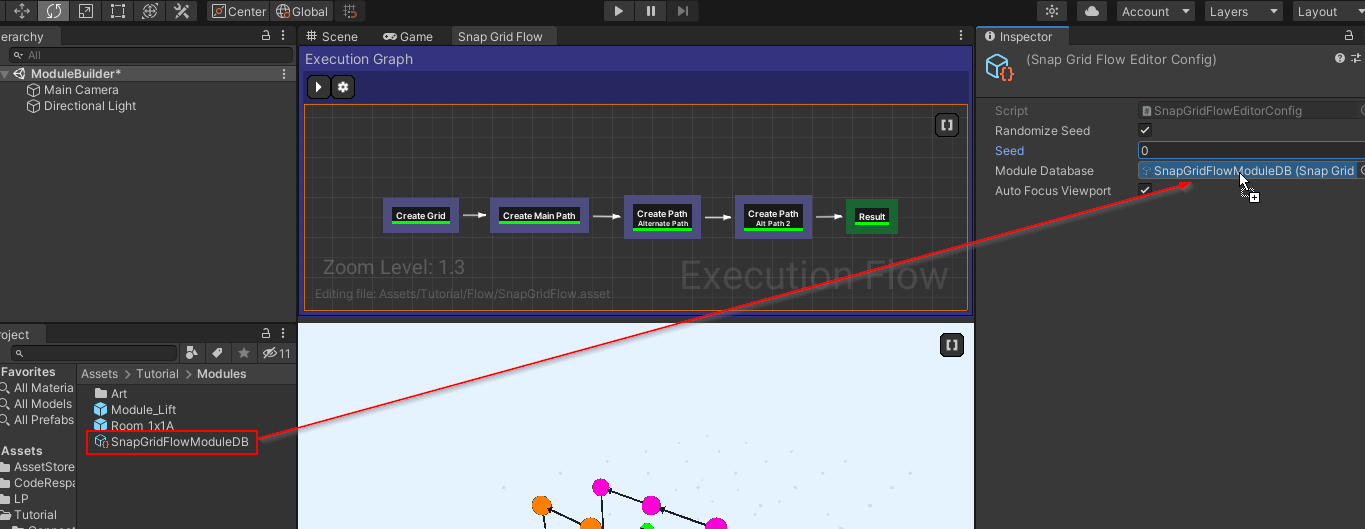Open the saved searches star
This screenshot has width=1365, height=529.
click(243, 353)
